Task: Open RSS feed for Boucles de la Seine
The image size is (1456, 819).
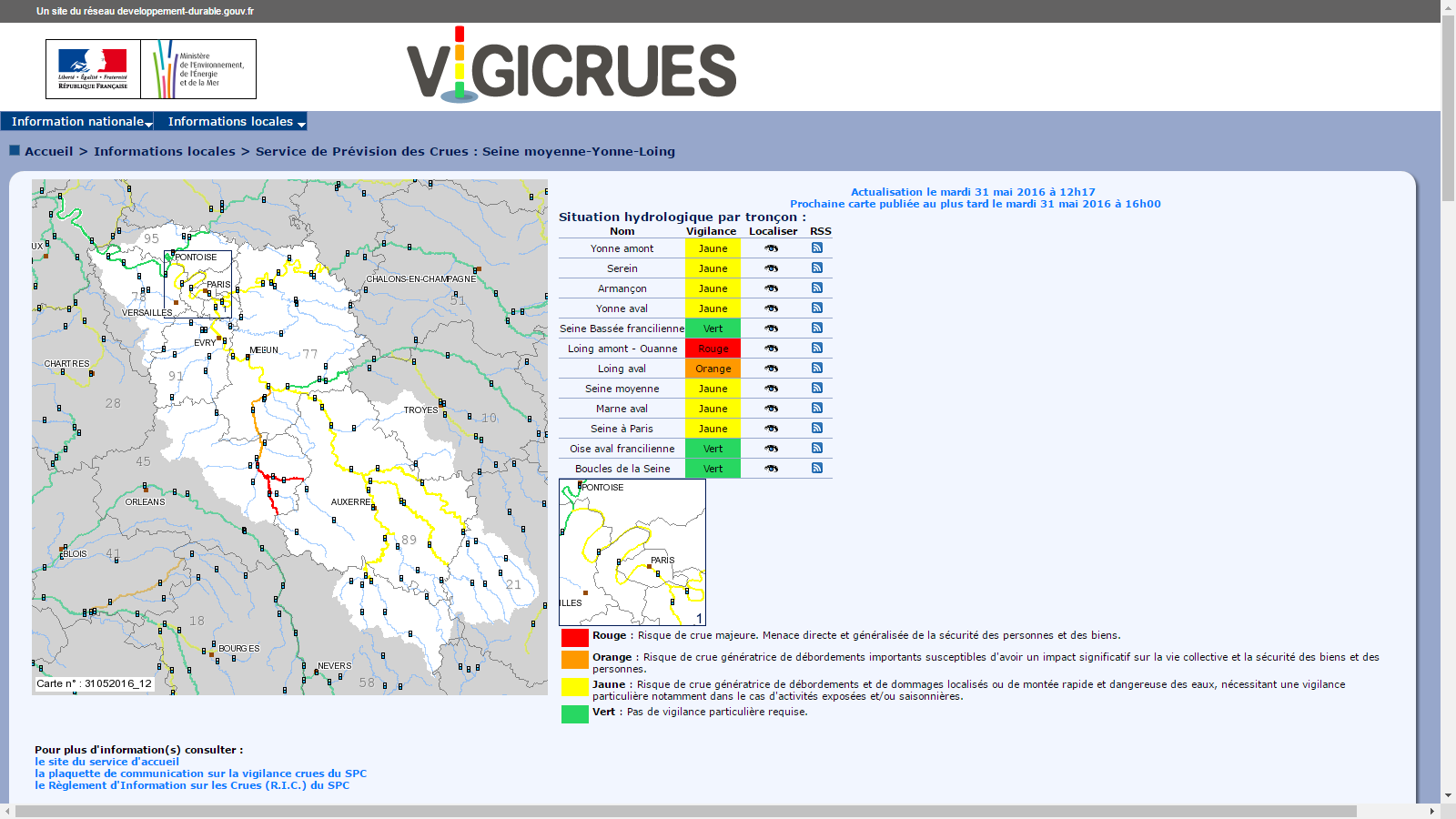Action: (x=817, y=468)
